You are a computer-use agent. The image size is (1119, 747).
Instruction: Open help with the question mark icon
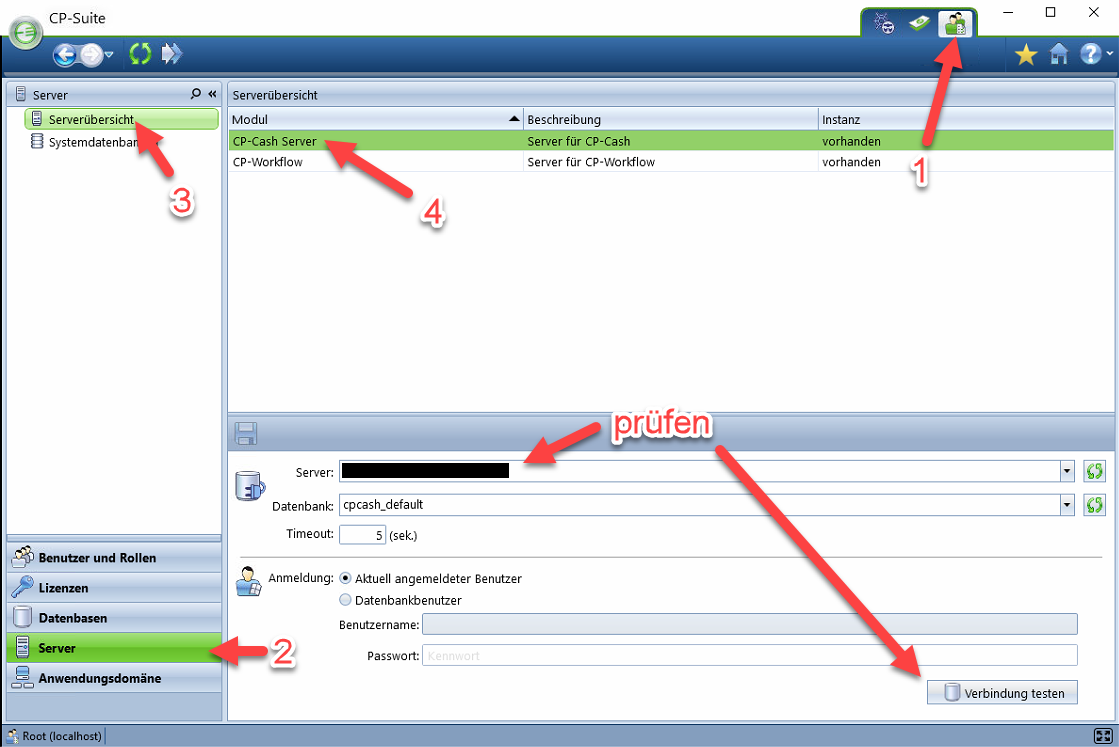pyautogui.click(x=1090, y=55)
